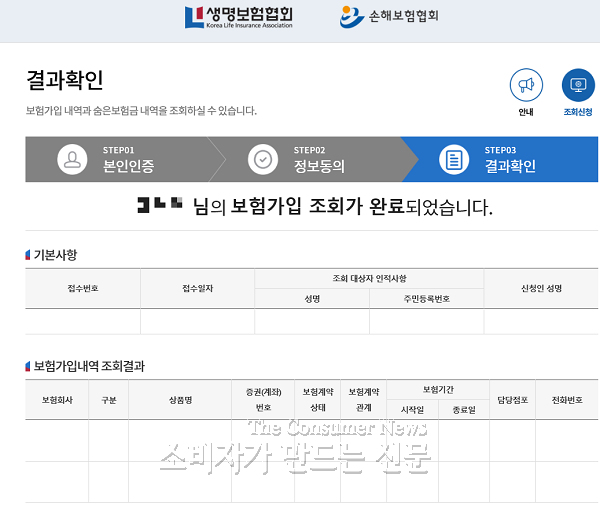Open the 생명보험협회 logo link
Viewport: 600px width, 512px height.
(x=239, y=17)
